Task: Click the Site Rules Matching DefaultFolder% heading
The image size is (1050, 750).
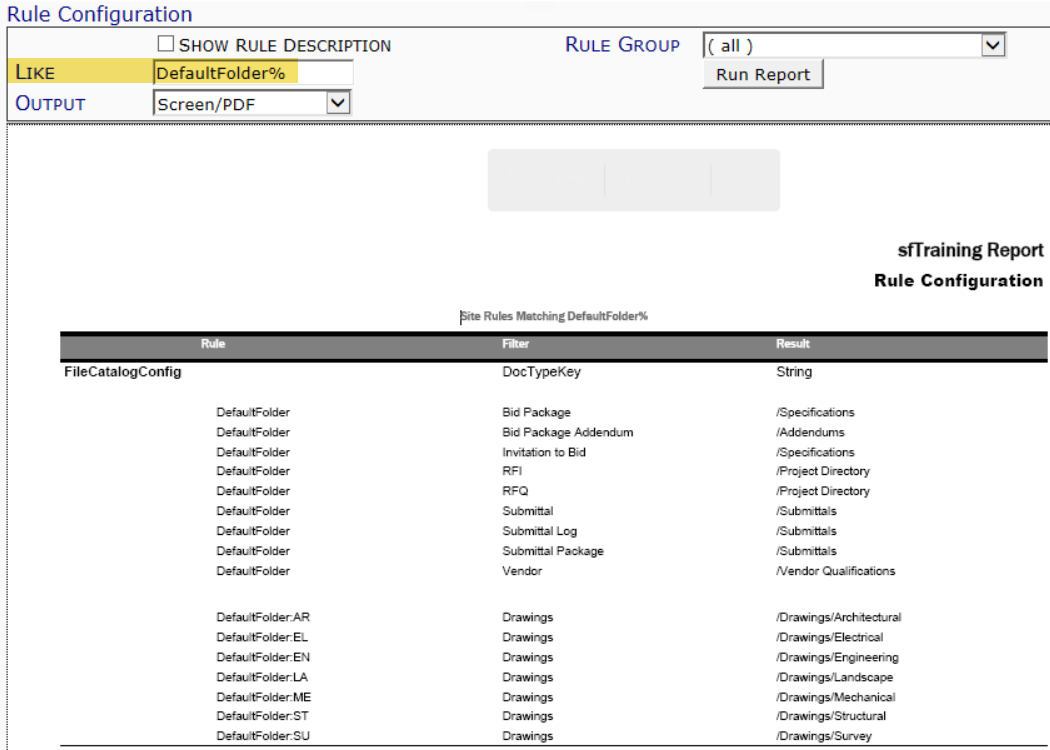Action: tap(554, 316)
